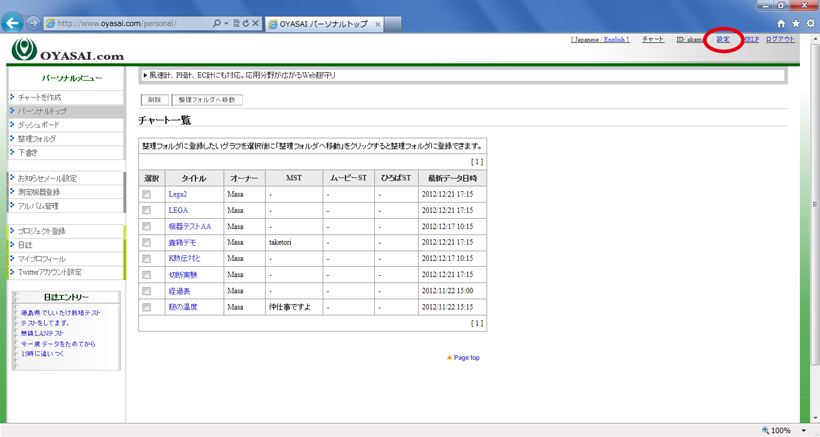Open the 経過表 chart link
Image resolution: width=820 pixels, height=437 pixels.
pos(179,291)
